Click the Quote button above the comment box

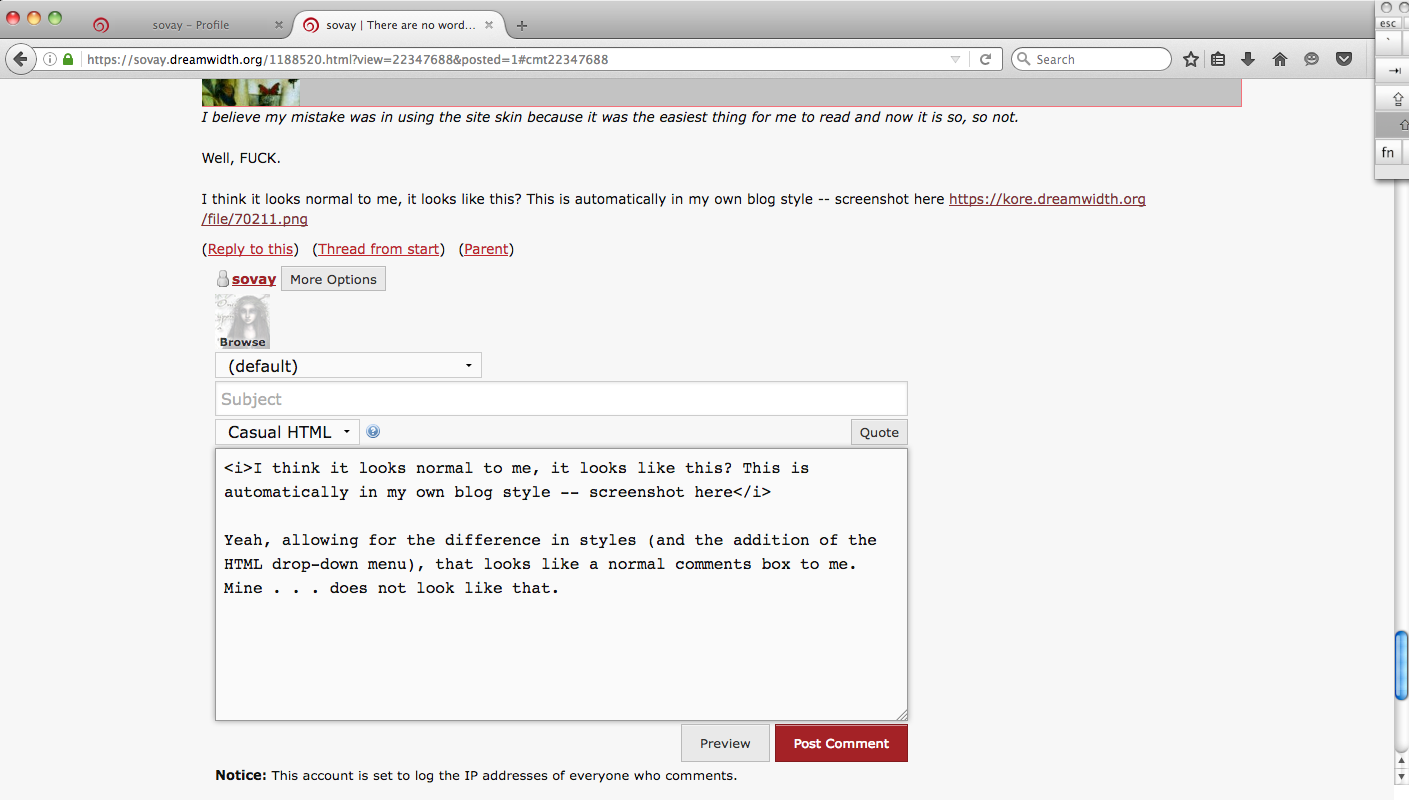(879, 432)
